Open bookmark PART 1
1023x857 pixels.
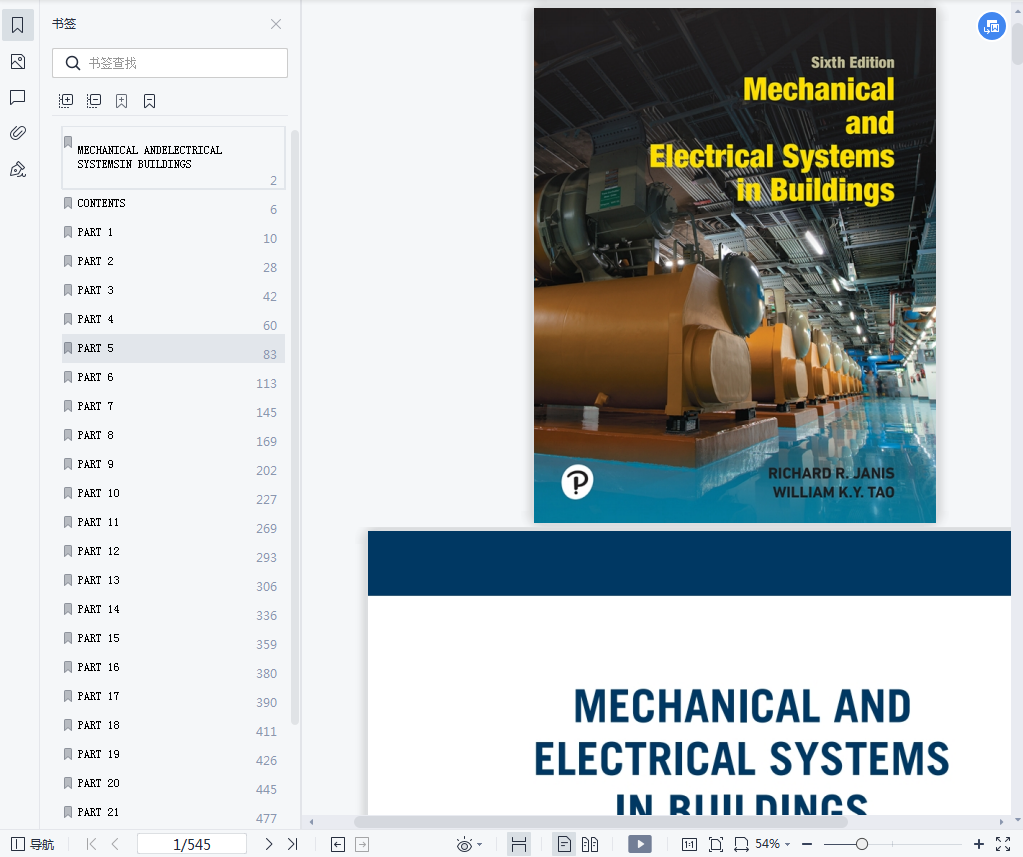click(x=174, y=232)
